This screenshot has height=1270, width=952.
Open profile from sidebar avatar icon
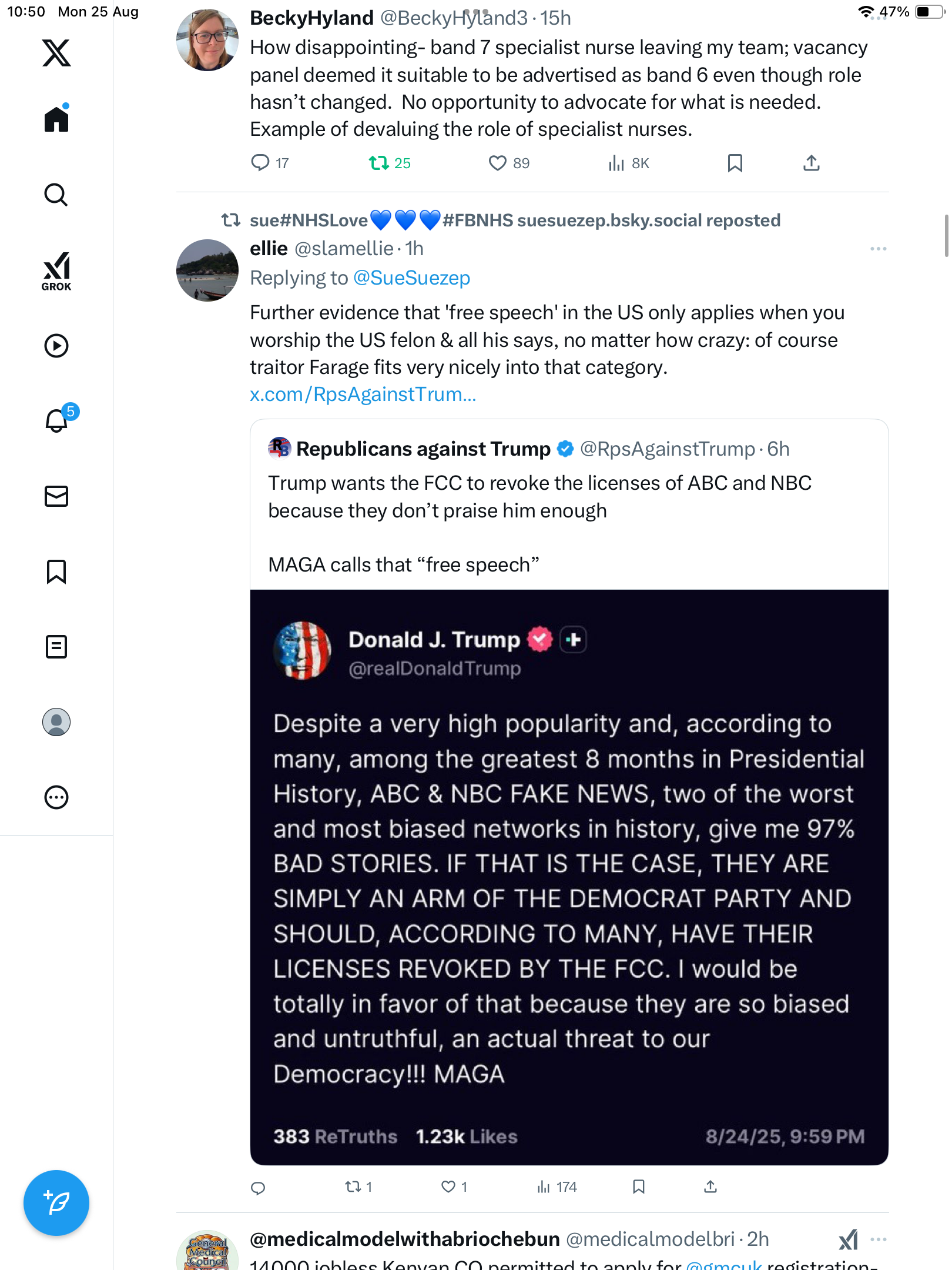(x=56, y=722)
